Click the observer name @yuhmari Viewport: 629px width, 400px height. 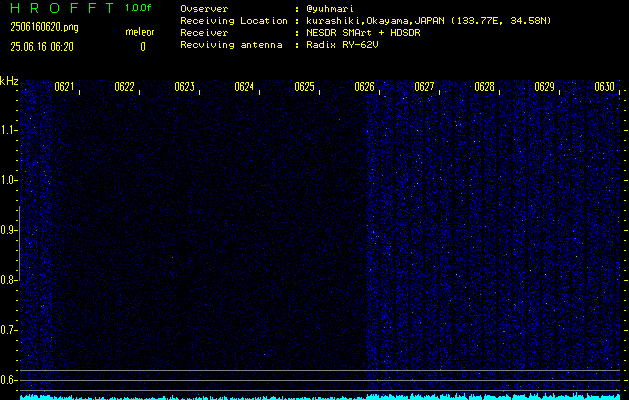330,9
